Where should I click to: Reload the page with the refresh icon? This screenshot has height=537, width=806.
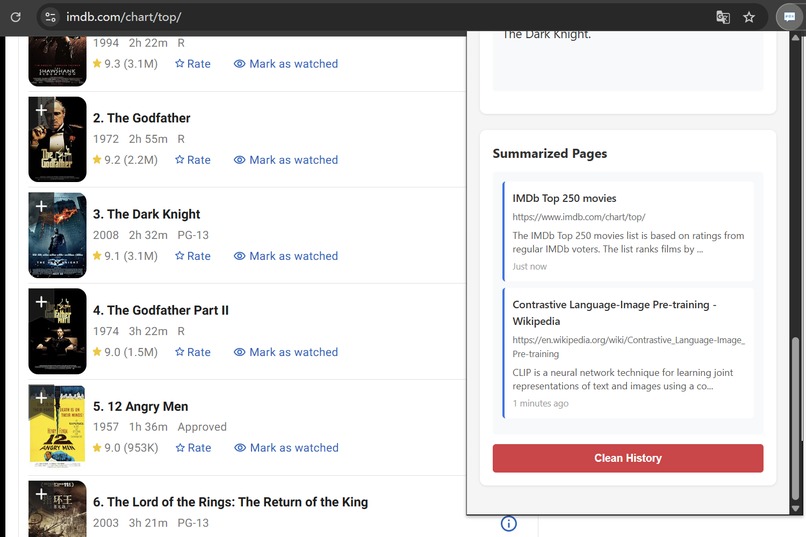click(15, 17)
